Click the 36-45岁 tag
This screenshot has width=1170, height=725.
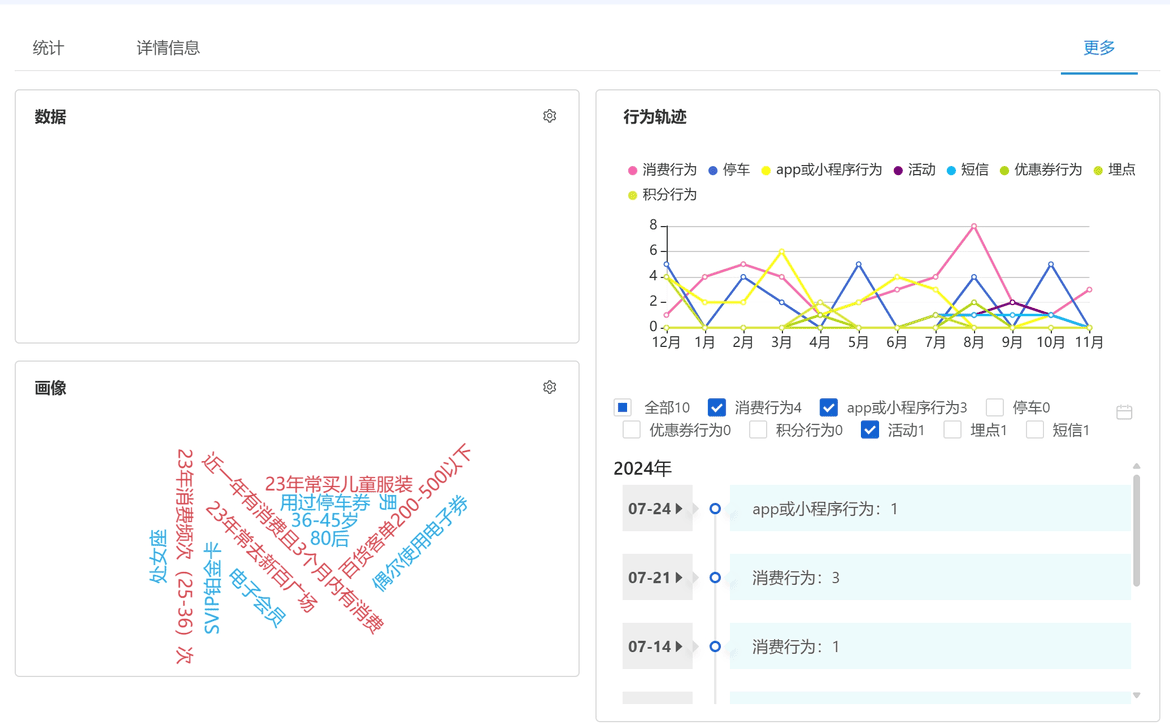[x=325, y=520]
